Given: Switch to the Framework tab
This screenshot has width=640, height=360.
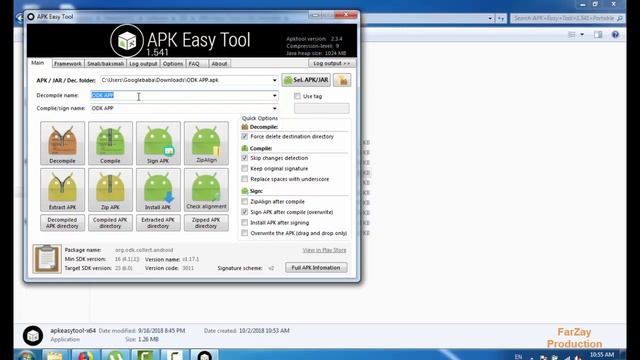Looking at the screenshot, I should coord(68,64).
